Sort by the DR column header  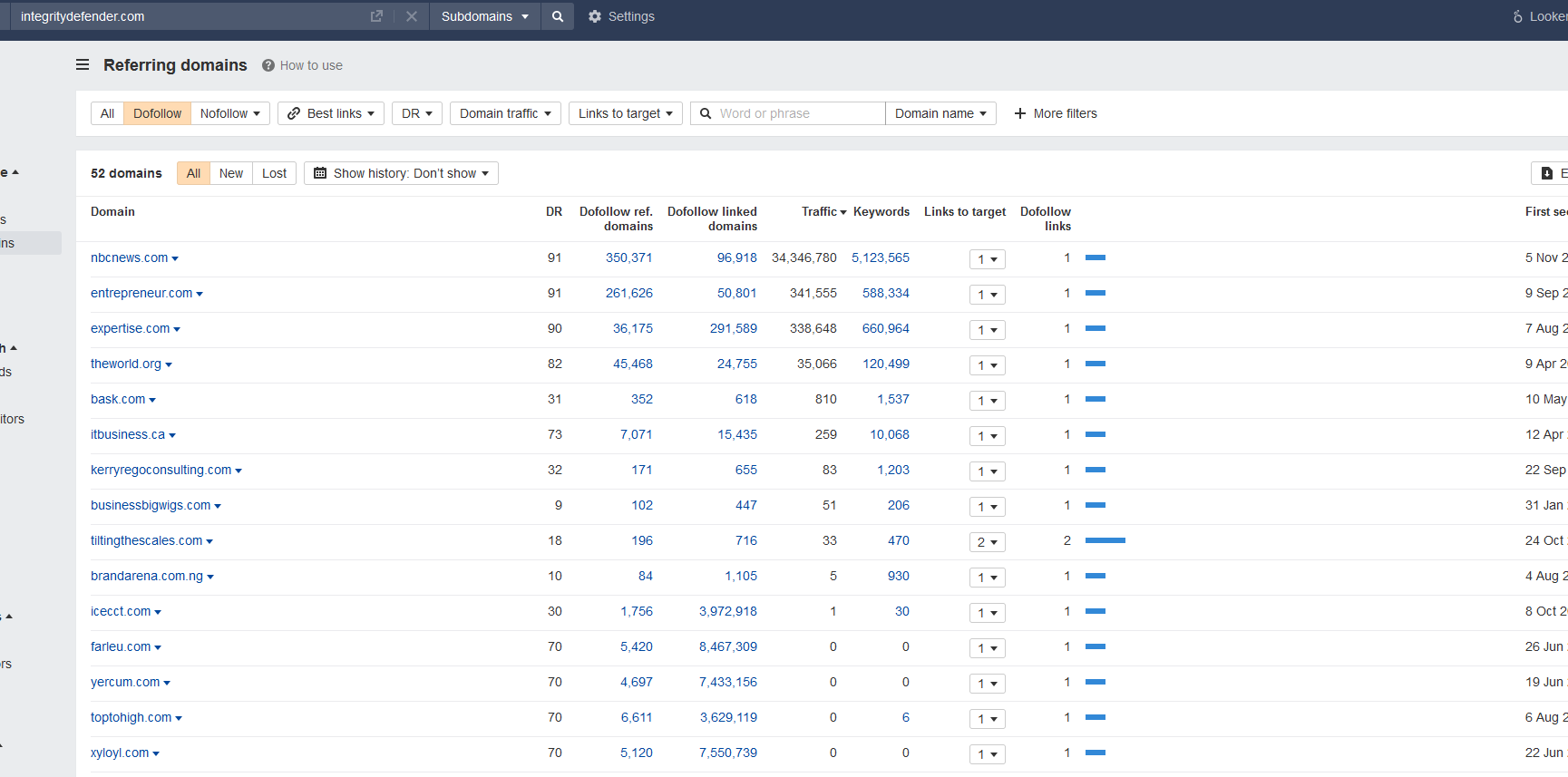pos(553,211)
